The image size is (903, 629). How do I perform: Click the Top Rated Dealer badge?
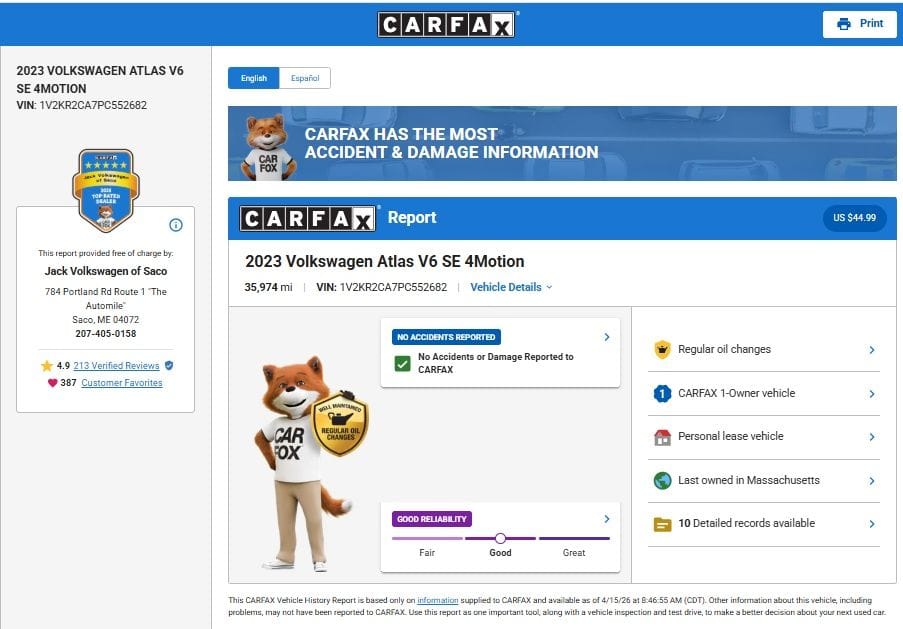(x=105, y=189)
